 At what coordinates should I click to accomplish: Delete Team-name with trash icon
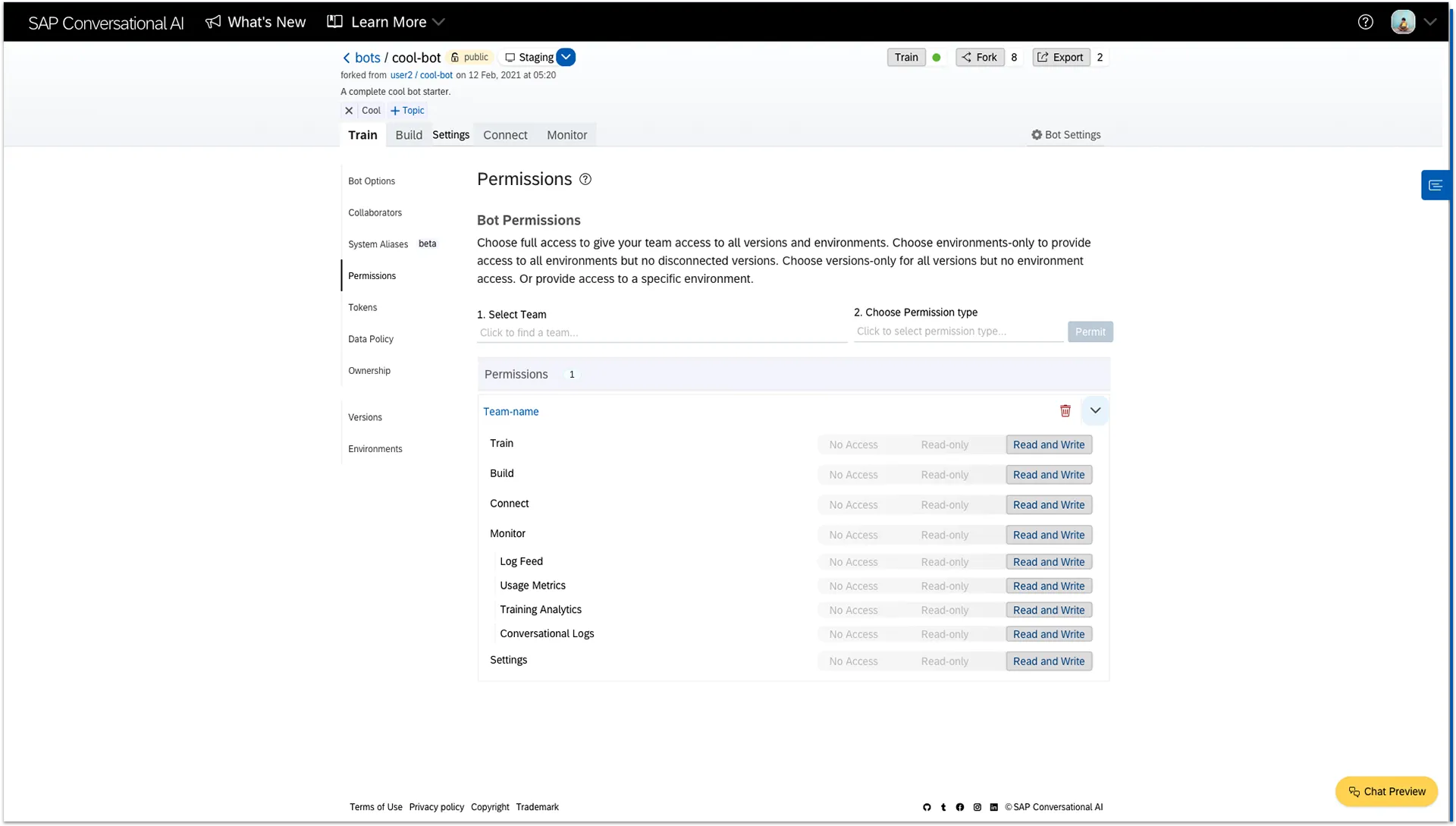1065,411
